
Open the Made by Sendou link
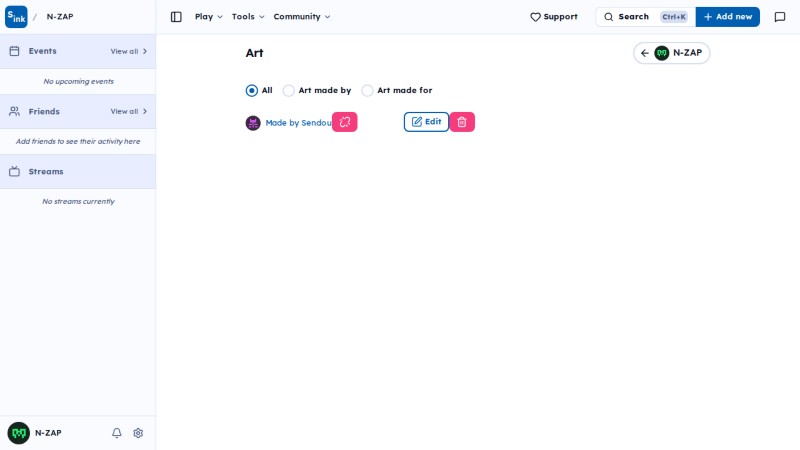(298, 123)
